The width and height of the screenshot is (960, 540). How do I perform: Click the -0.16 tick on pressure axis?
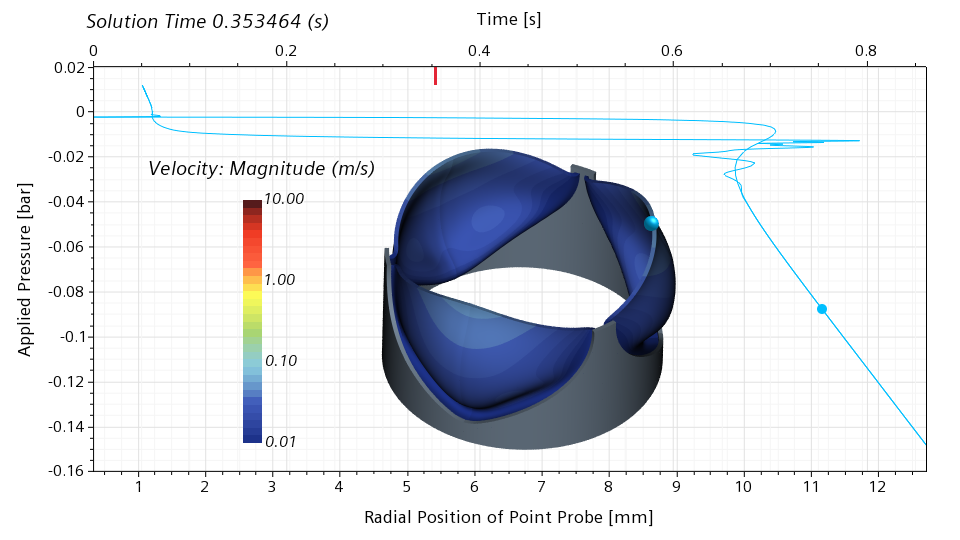coord(66,471)
